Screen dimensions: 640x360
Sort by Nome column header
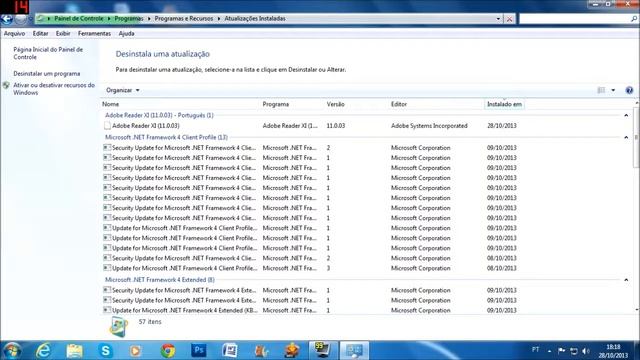[111, 104]
